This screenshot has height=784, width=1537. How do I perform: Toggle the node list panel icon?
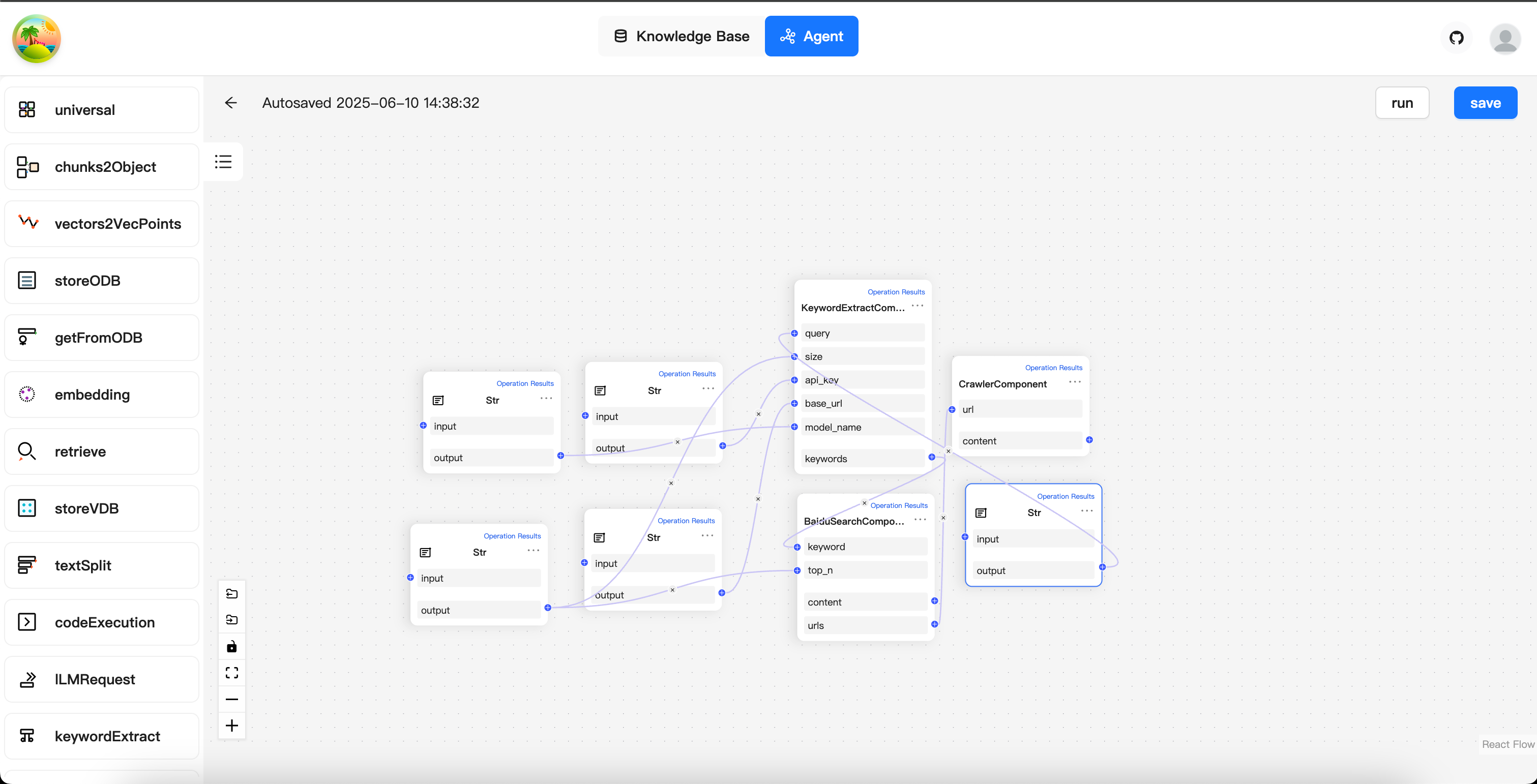point(223,162)
